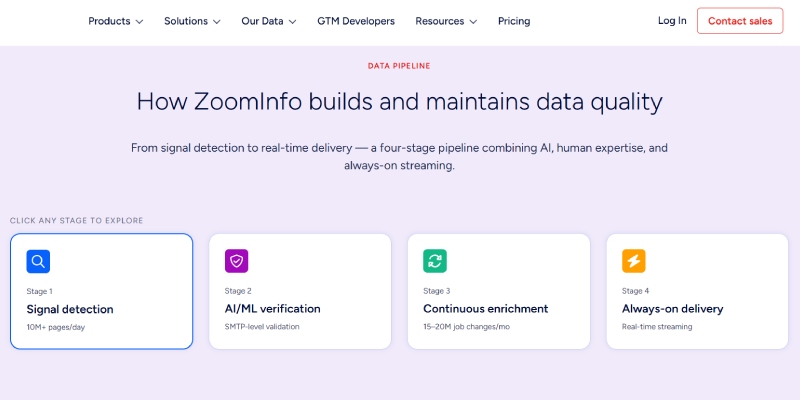The width and height of the screenshot is (800, 400).
Task: Click the '10M+ pages/day' text
Action: (x=56, y=327)
